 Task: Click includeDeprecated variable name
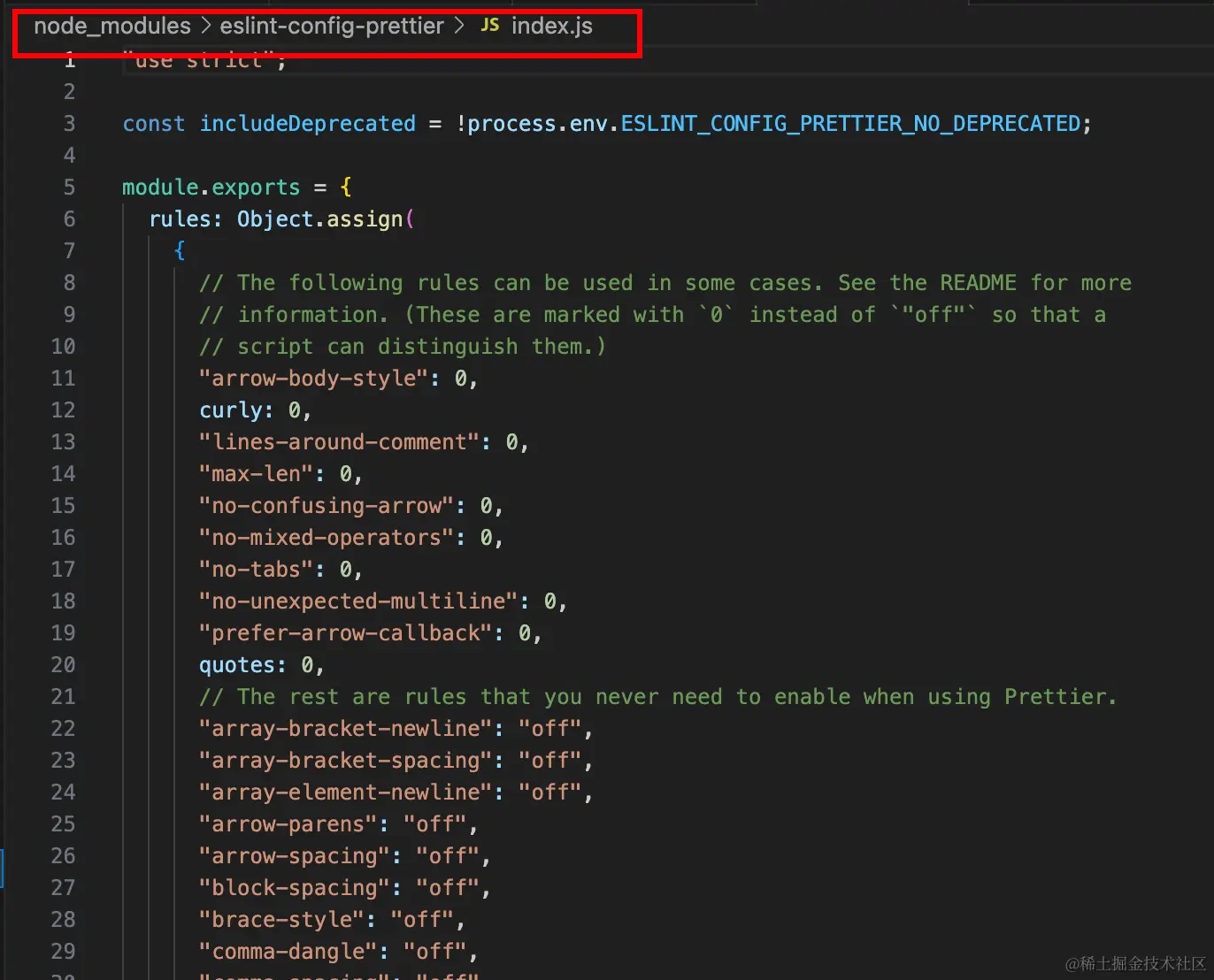pyautogui.click(x=307, y=124)
